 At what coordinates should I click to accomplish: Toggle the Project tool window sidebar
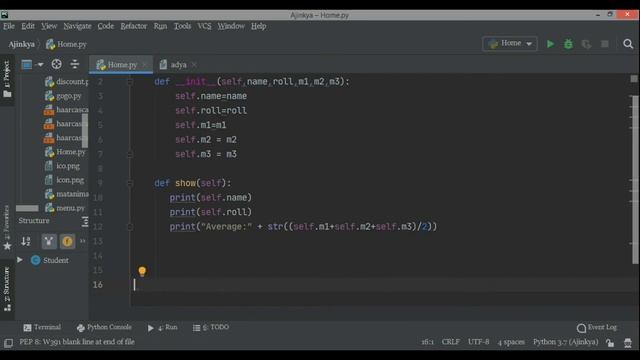pos(7,79)
